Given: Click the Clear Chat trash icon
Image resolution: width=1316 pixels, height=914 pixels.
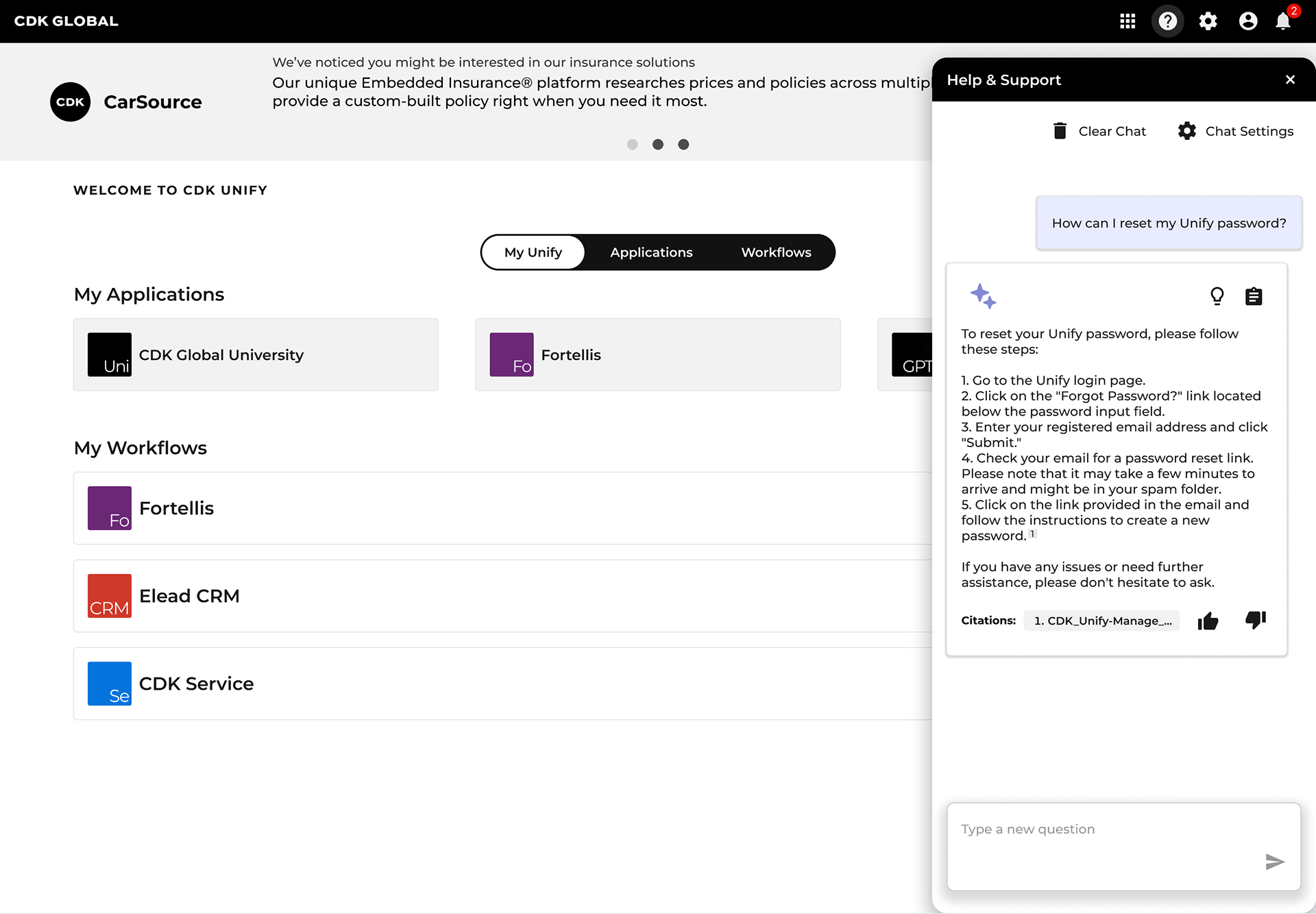Looking at the screenshot, I should coord(1060,131).
